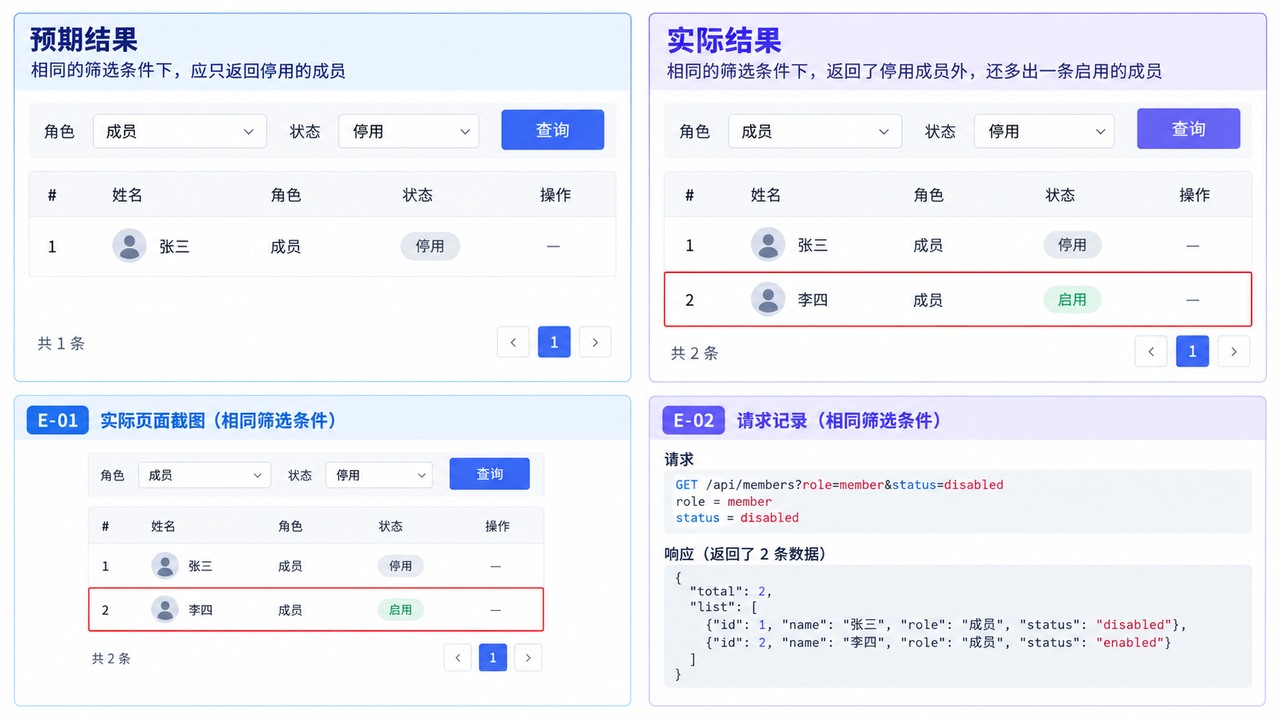The height and width of the screenshot is (720, 1280).
Task: Select 张三's avatar in the E-01 screenshot
Action: [165, 566]
